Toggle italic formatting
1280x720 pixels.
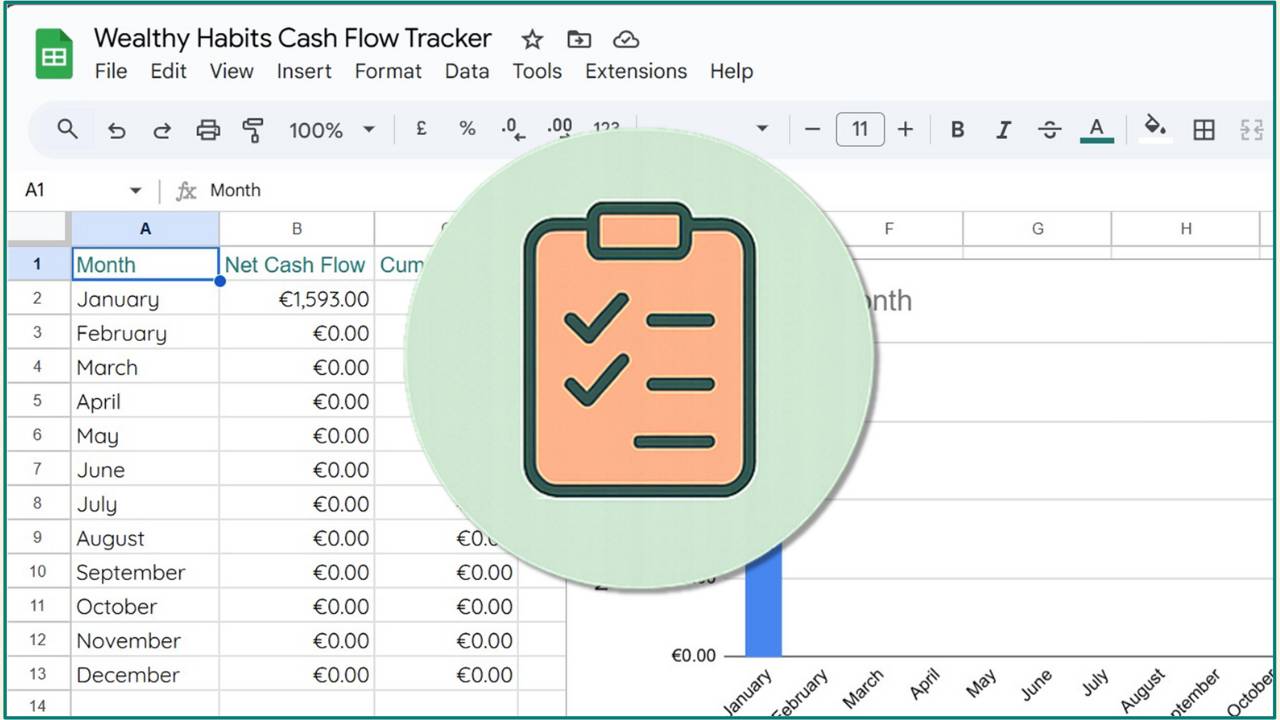coord(1003,130)
